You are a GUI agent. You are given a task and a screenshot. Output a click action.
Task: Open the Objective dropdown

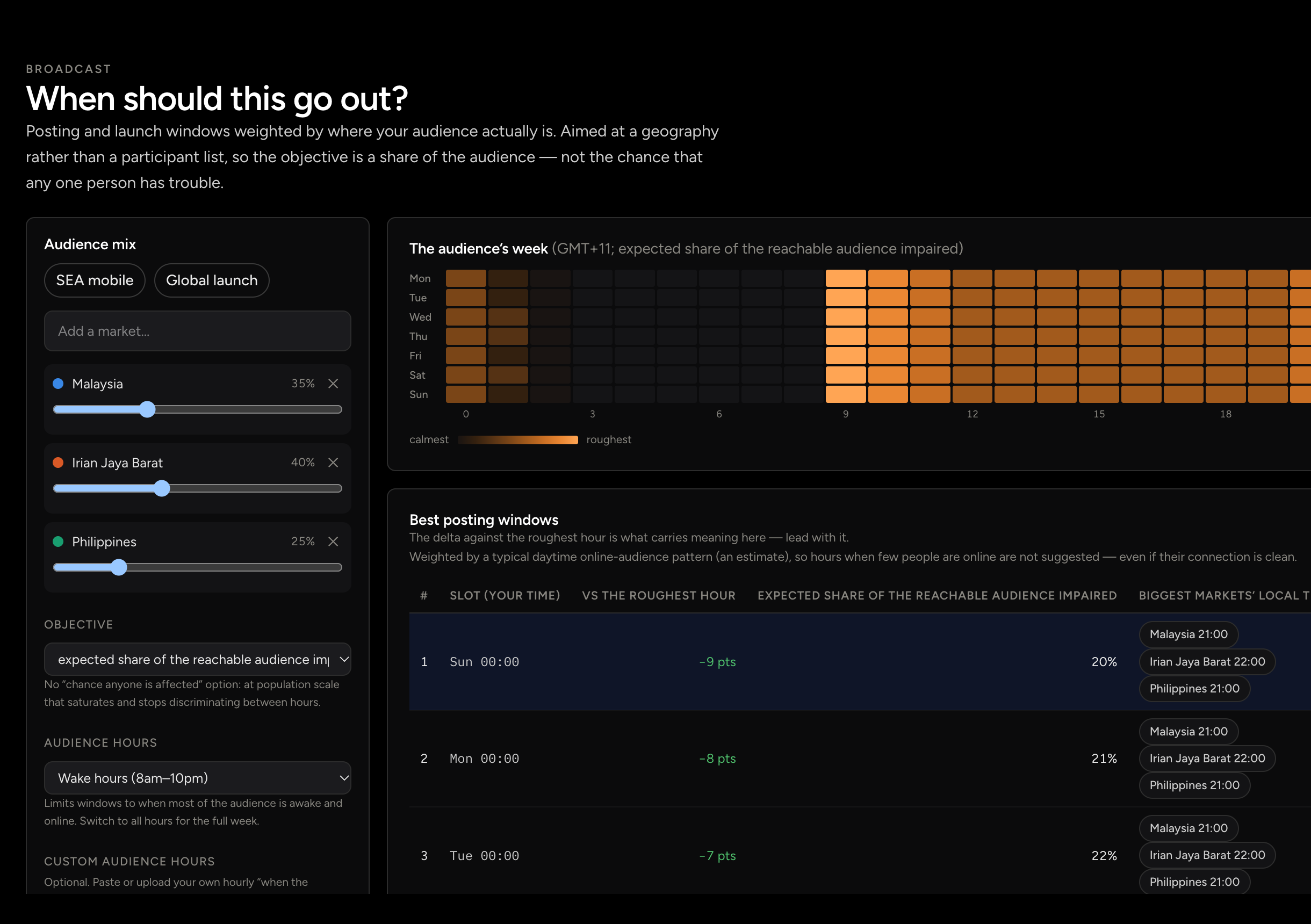tap(198, 660)
